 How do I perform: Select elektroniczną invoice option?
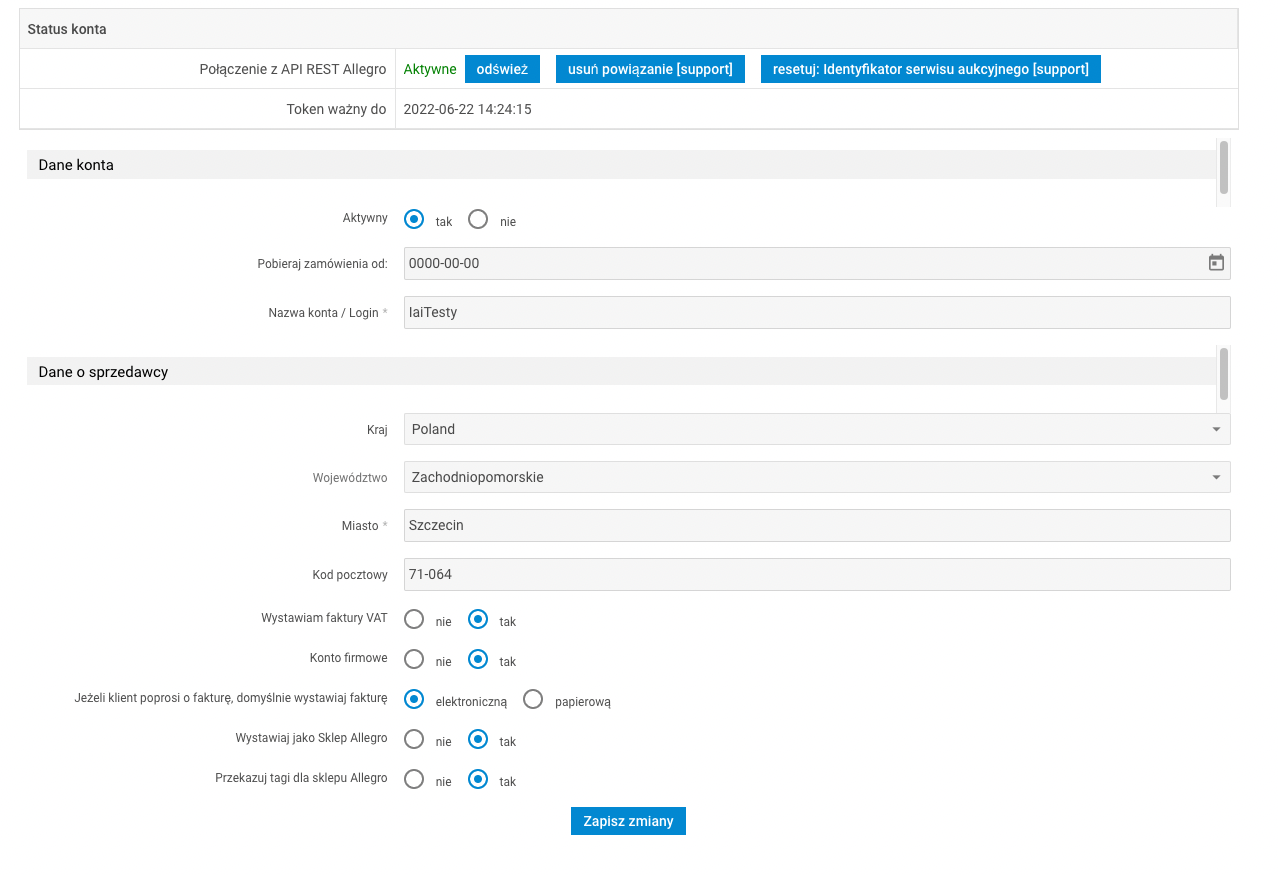[414, 699]
